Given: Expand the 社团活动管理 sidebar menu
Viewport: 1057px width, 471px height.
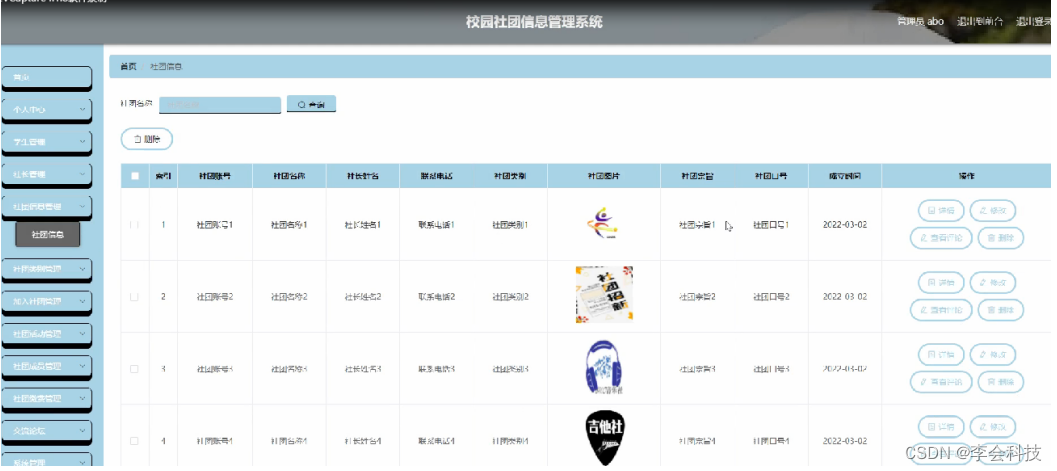Looking at the screenshot, I should click(x=47, y=334).
